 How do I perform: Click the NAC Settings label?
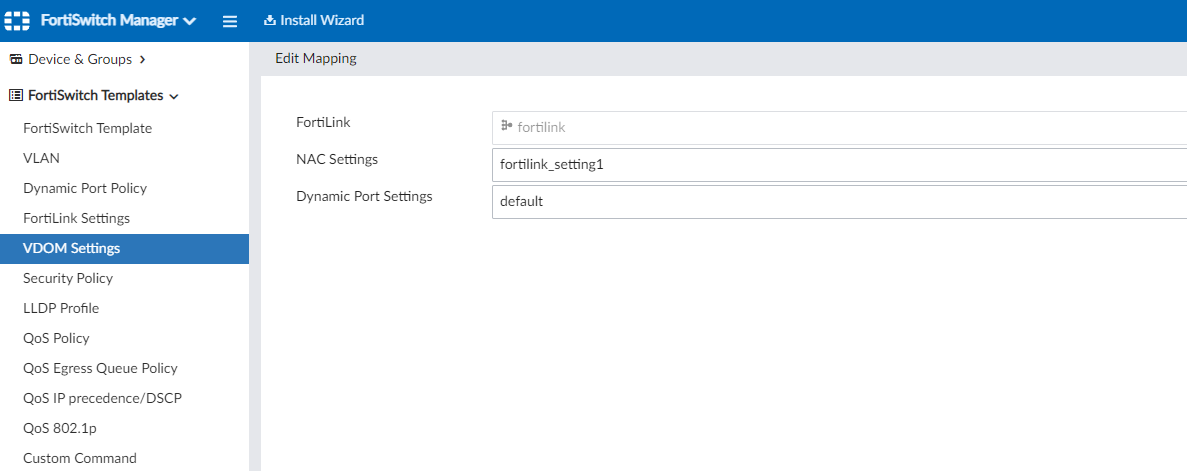pos(337,159)
